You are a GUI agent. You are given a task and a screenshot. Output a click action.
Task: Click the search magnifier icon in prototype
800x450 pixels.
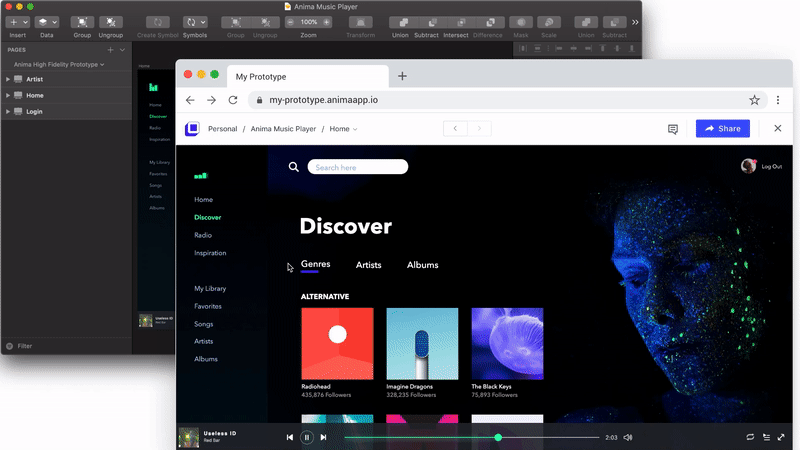coord(293,167)
